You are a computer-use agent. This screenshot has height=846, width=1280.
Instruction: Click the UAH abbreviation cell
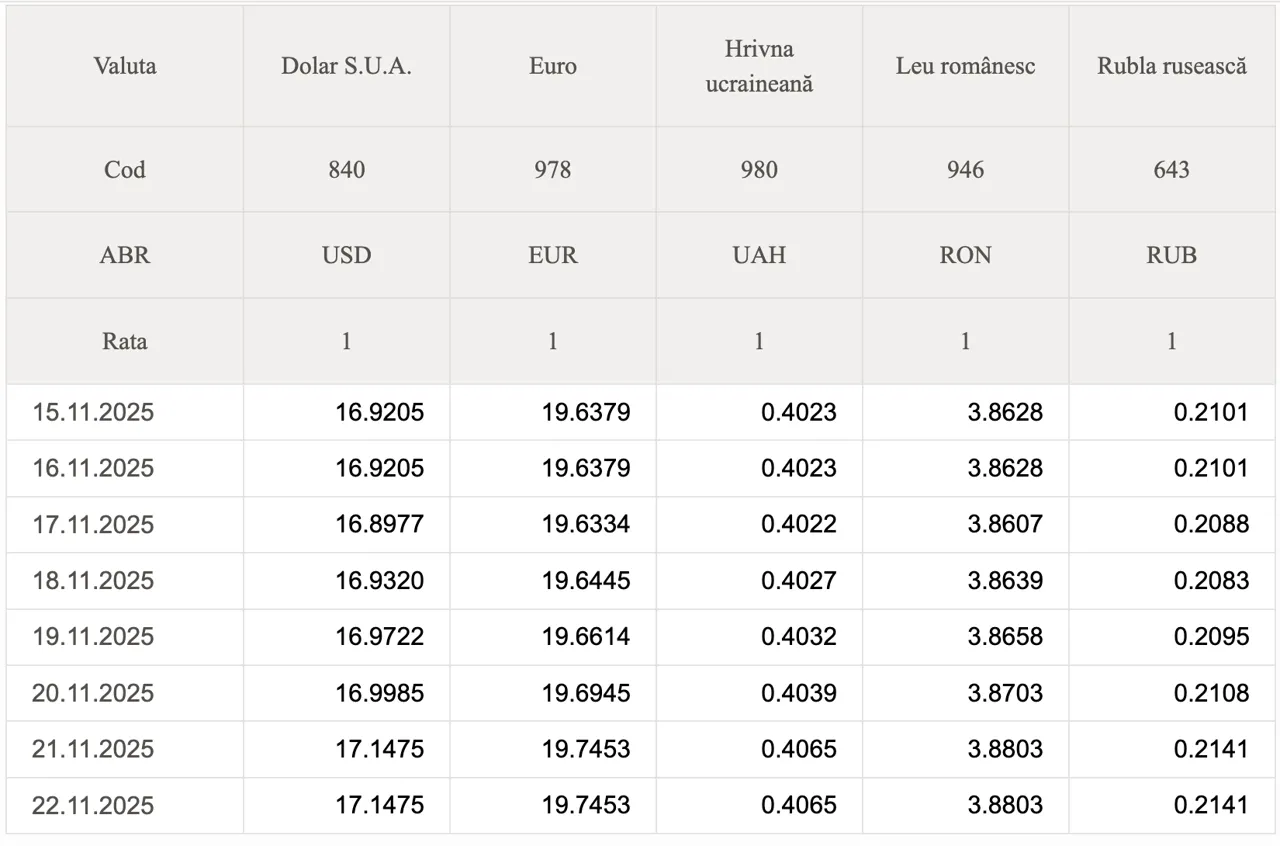(x=759, y=255)
